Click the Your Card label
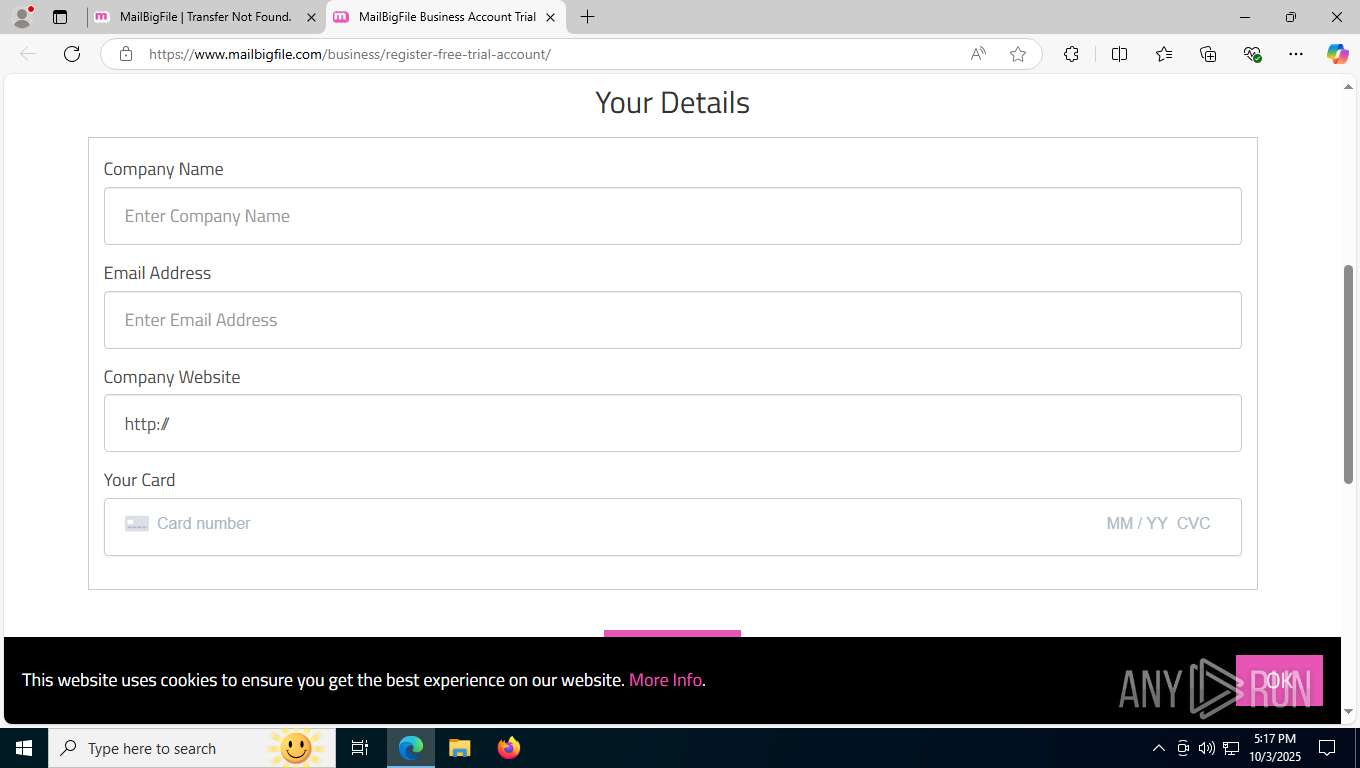1360x768 pixels. (x=139, y=480)
